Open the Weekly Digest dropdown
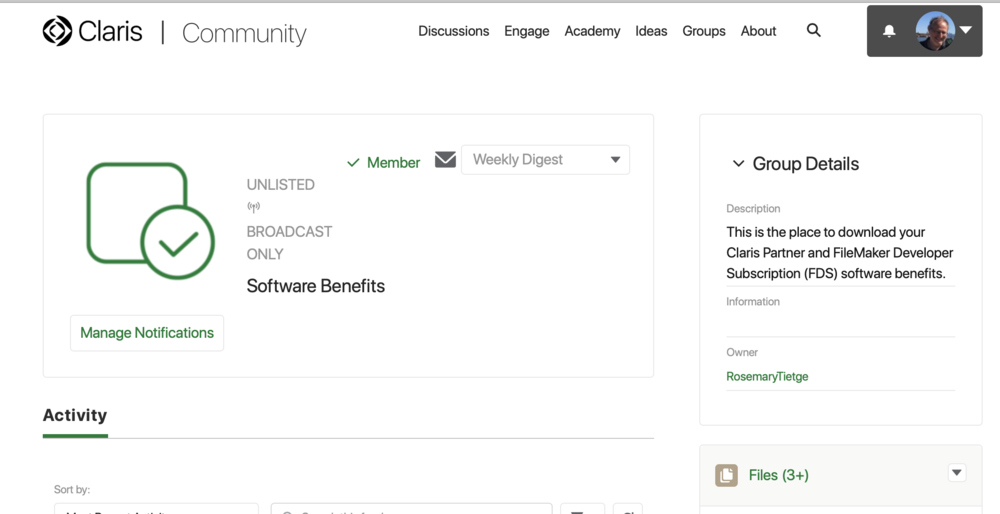The image size is (1000, 514). [x=545, y=160]
